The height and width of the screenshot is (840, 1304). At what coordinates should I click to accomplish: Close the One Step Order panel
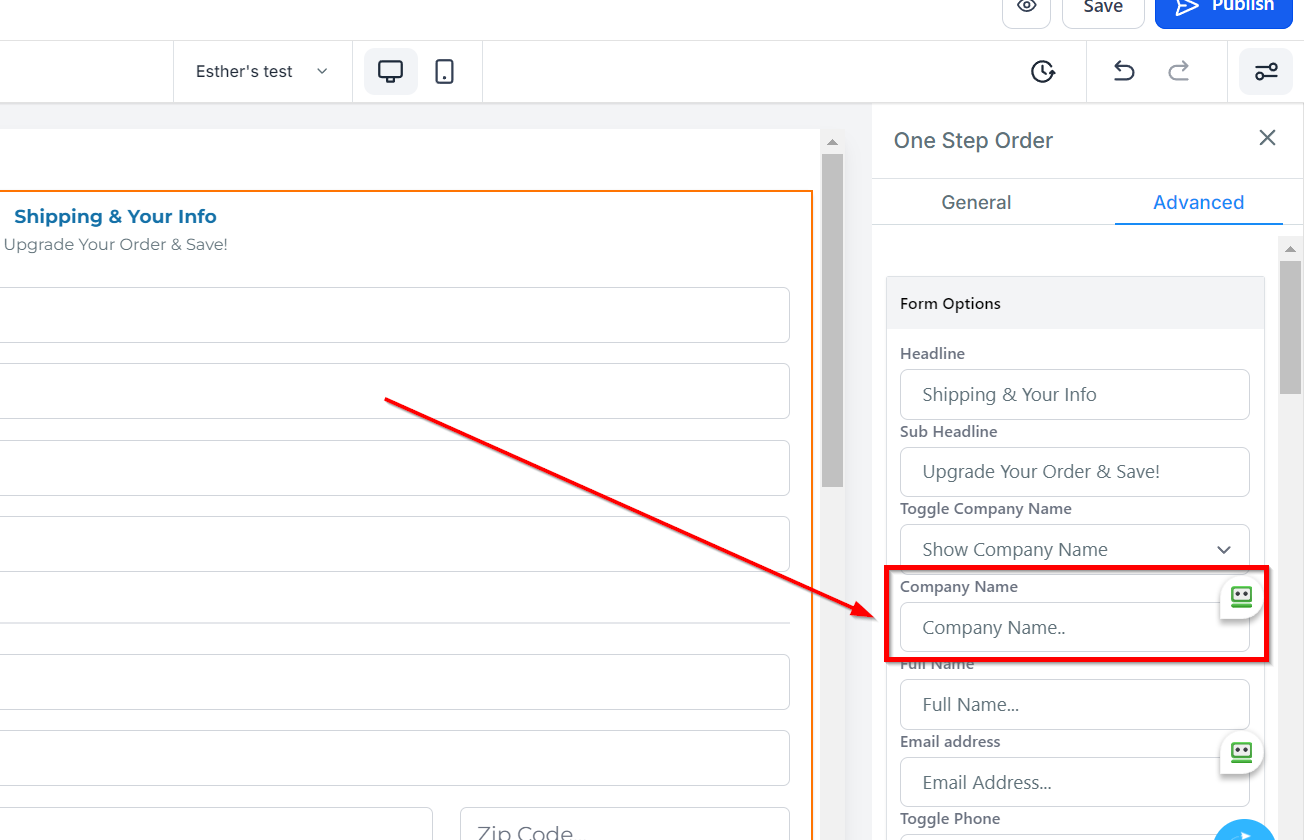[x=1267, y=138]
